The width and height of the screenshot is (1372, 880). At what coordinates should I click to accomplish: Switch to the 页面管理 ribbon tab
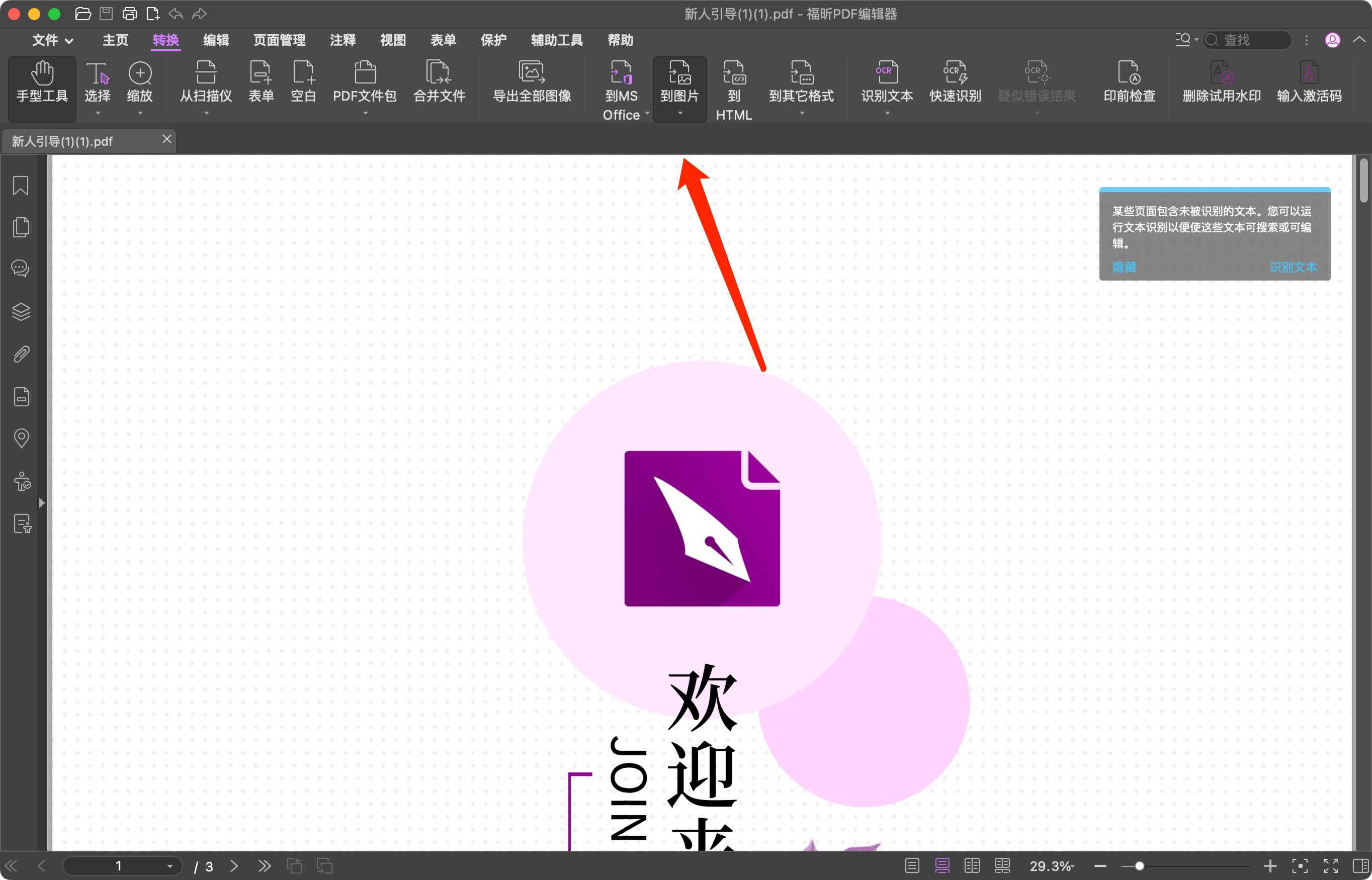click(x=280, y=40)
